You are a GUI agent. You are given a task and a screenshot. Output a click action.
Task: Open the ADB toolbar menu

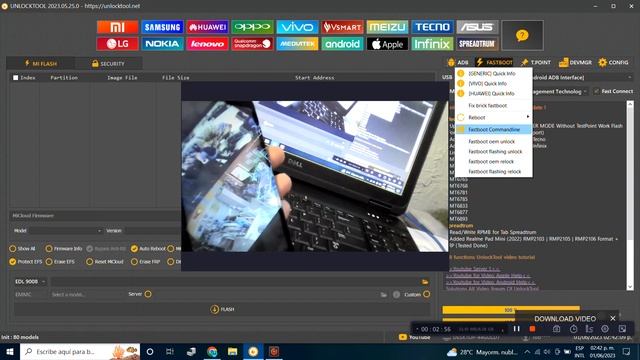click(x=458, y=62)
